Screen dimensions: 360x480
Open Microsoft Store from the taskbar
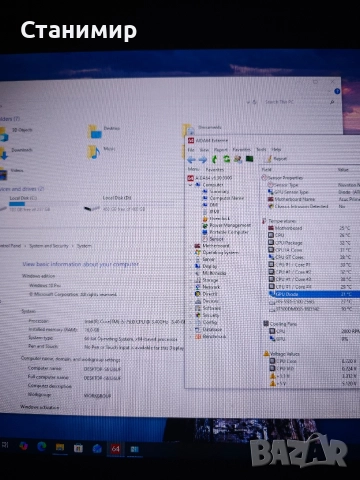click(78, 448)
